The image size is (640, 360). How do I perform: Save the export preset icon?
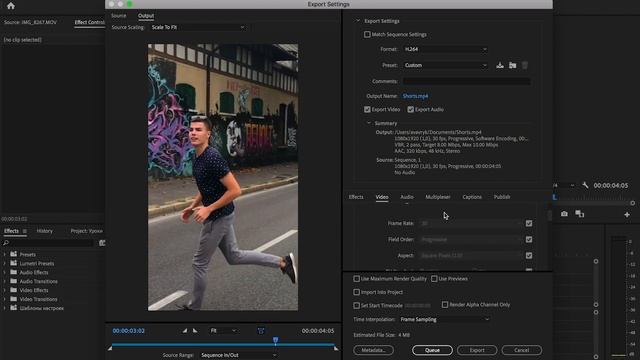500,65
